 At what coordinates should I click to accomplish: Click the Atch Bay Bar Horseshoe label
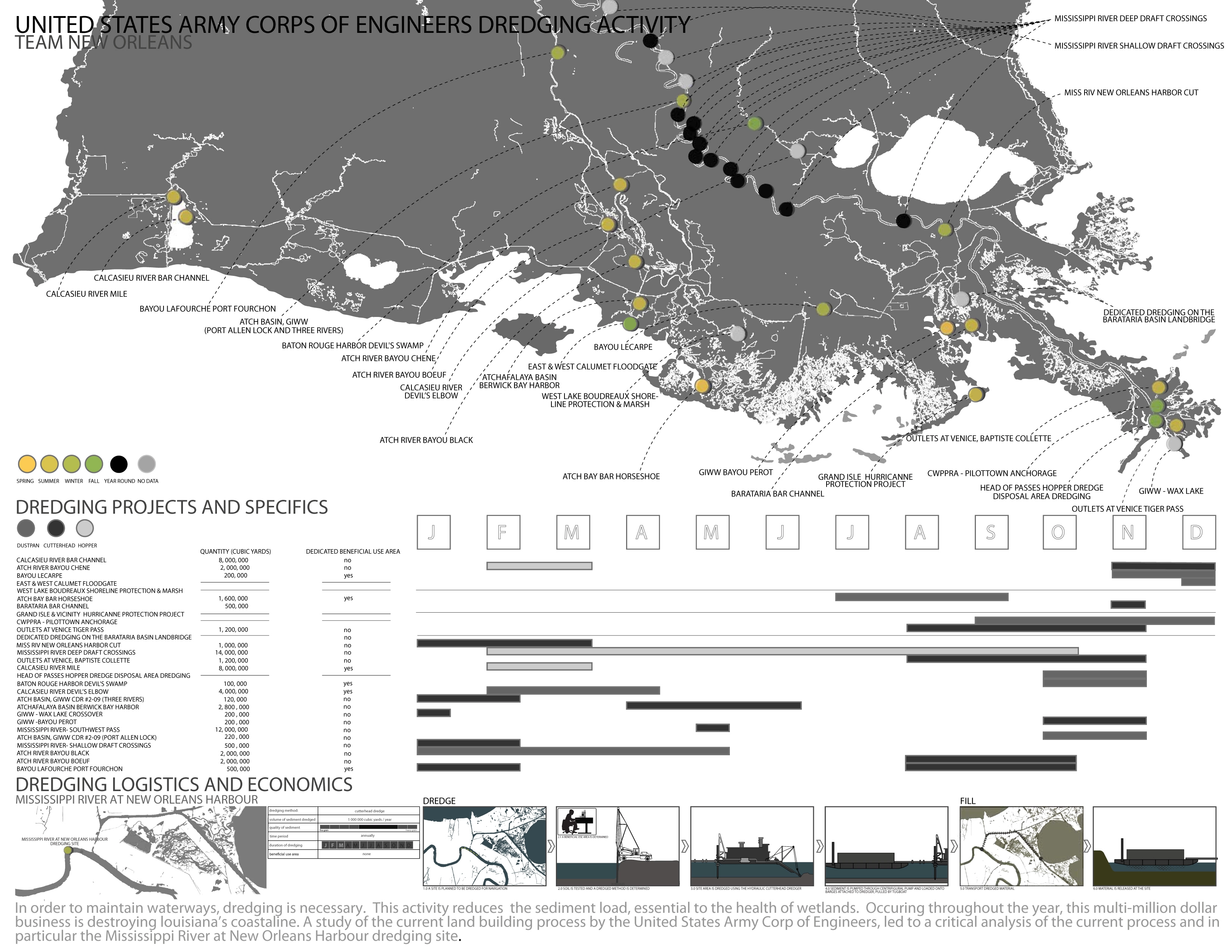click(x=611, y=477)
